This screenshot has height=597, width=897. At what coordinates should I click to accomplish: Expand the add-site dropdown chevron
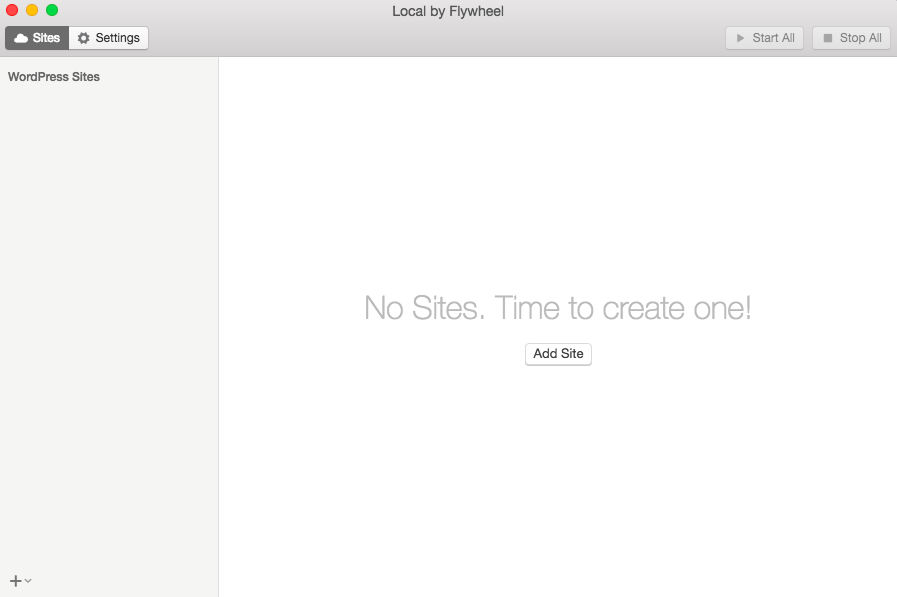pyautogui.click(x=28, y=581)
